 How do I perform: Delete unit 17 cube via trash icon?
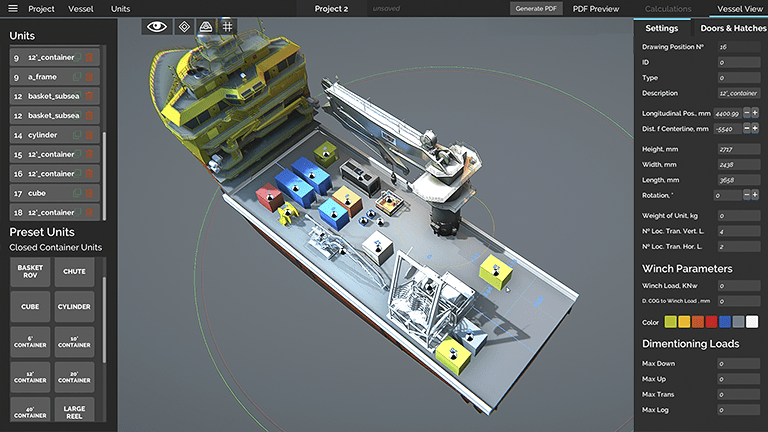tap(89, 193)
